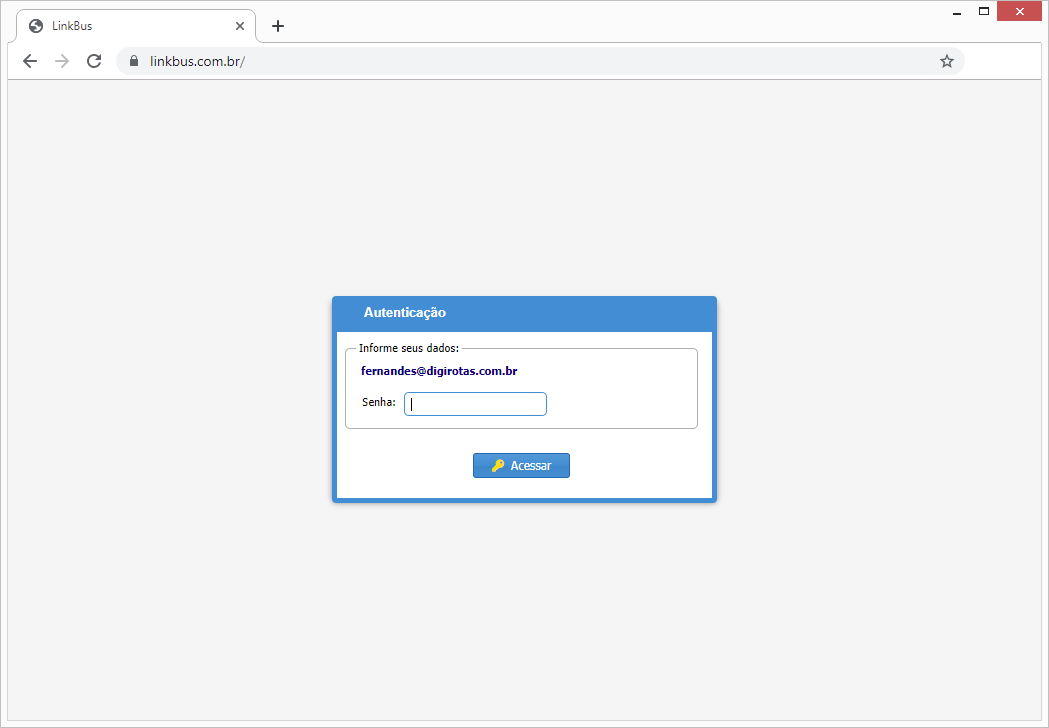Select the LinkBus browser tab
The image size is (1049, 728).
136,26
